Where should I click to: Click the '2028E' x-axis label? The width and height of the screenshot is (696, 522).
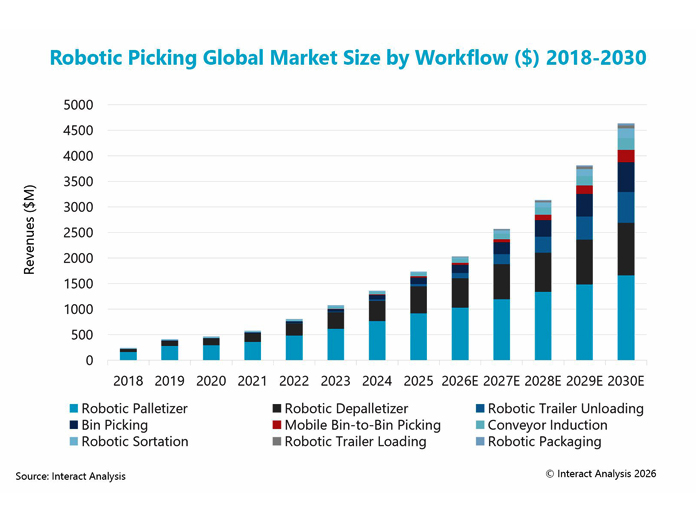(x=543, y=381)
